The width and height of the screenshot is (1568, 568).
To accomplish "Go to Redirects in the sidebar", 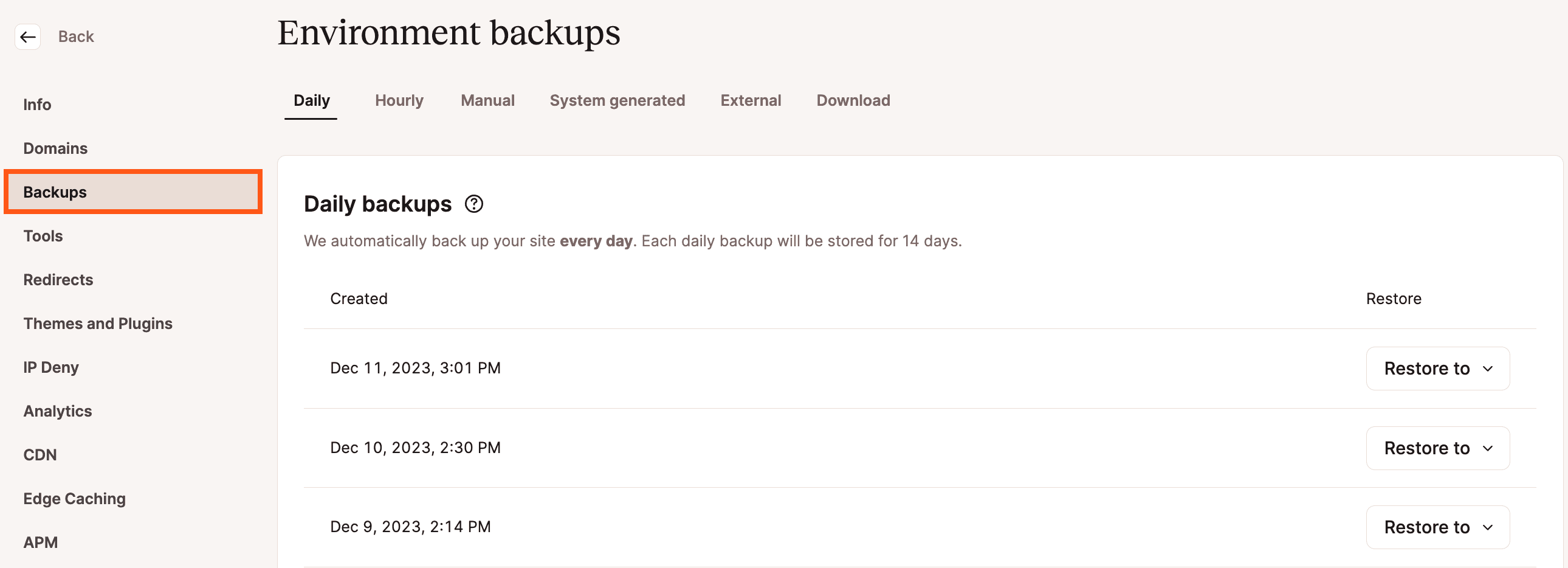I will click(x=58, y=280).
